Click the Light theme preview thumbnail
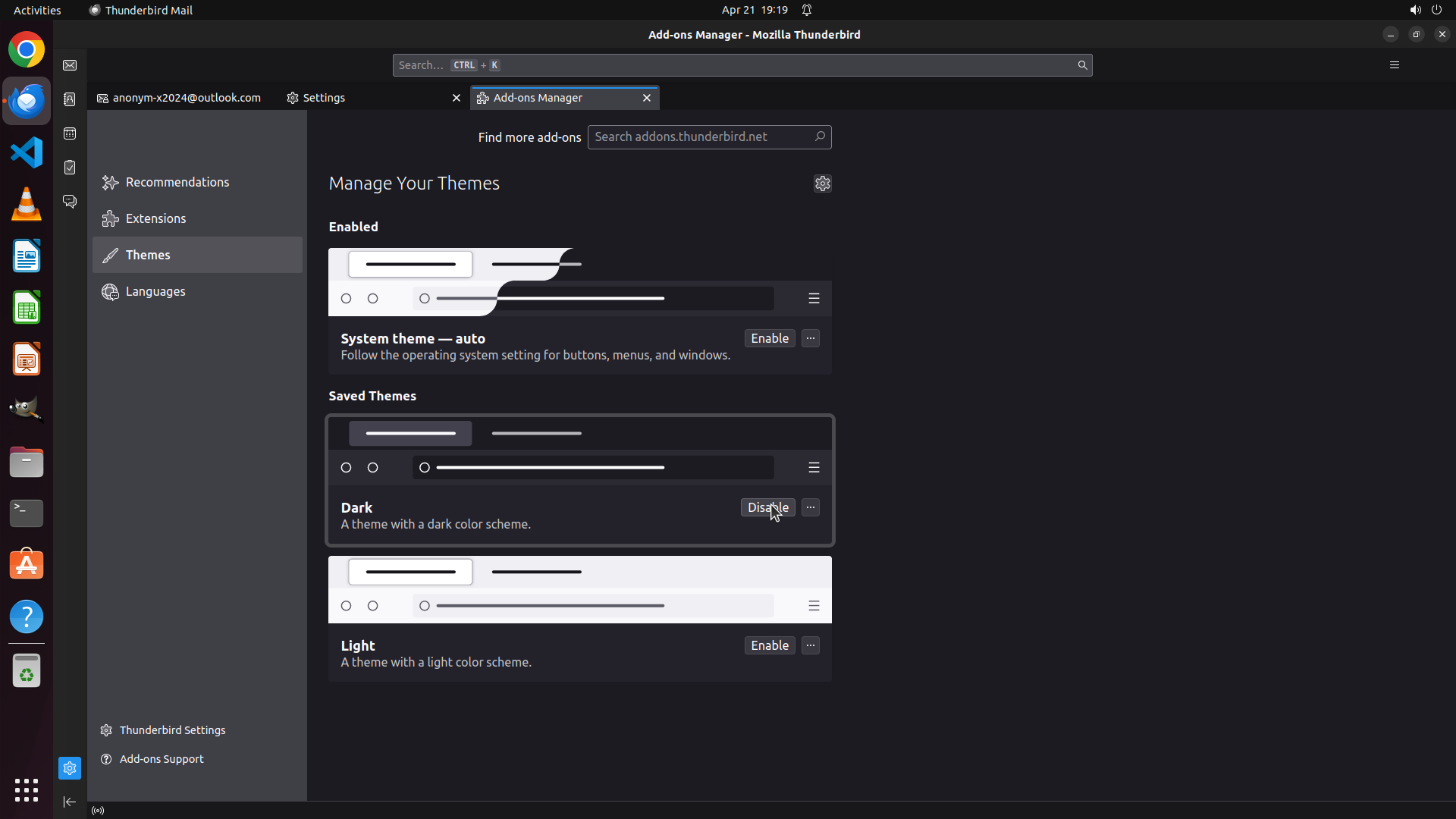Screen dimensions: 1456x819 [579, 590]
